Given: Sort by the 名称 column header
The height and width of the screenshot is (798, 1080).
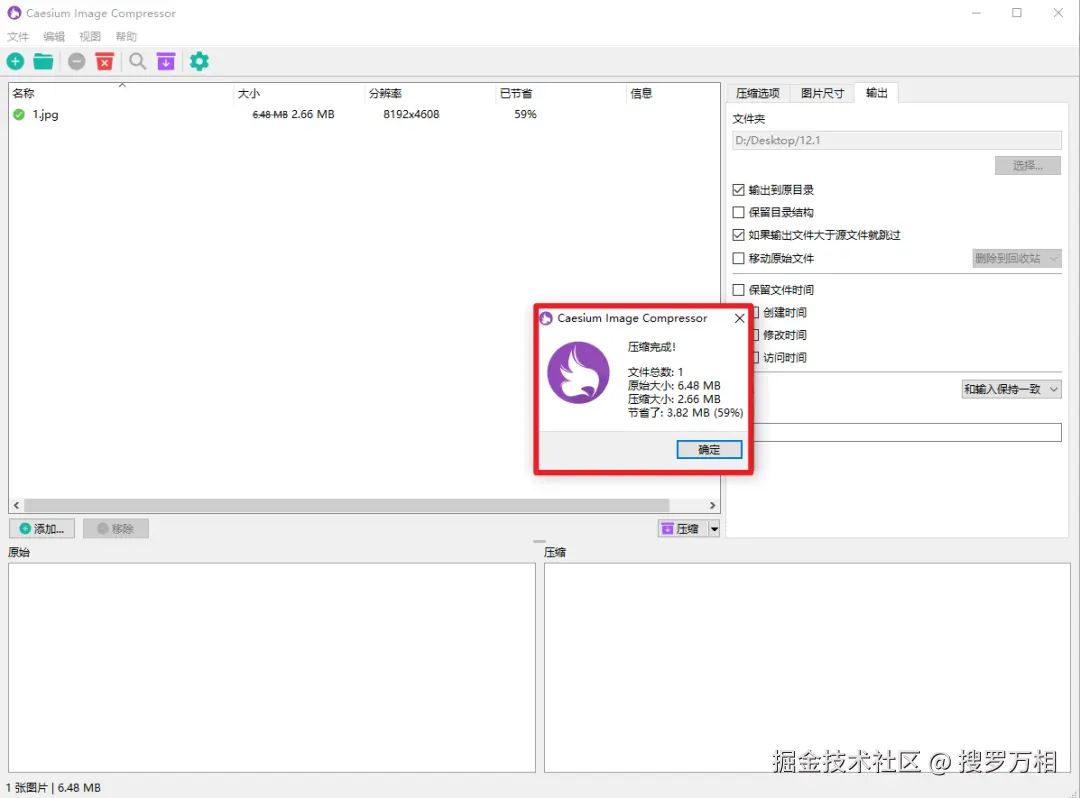Looking at the screenshot, I should tap(121, 93).
